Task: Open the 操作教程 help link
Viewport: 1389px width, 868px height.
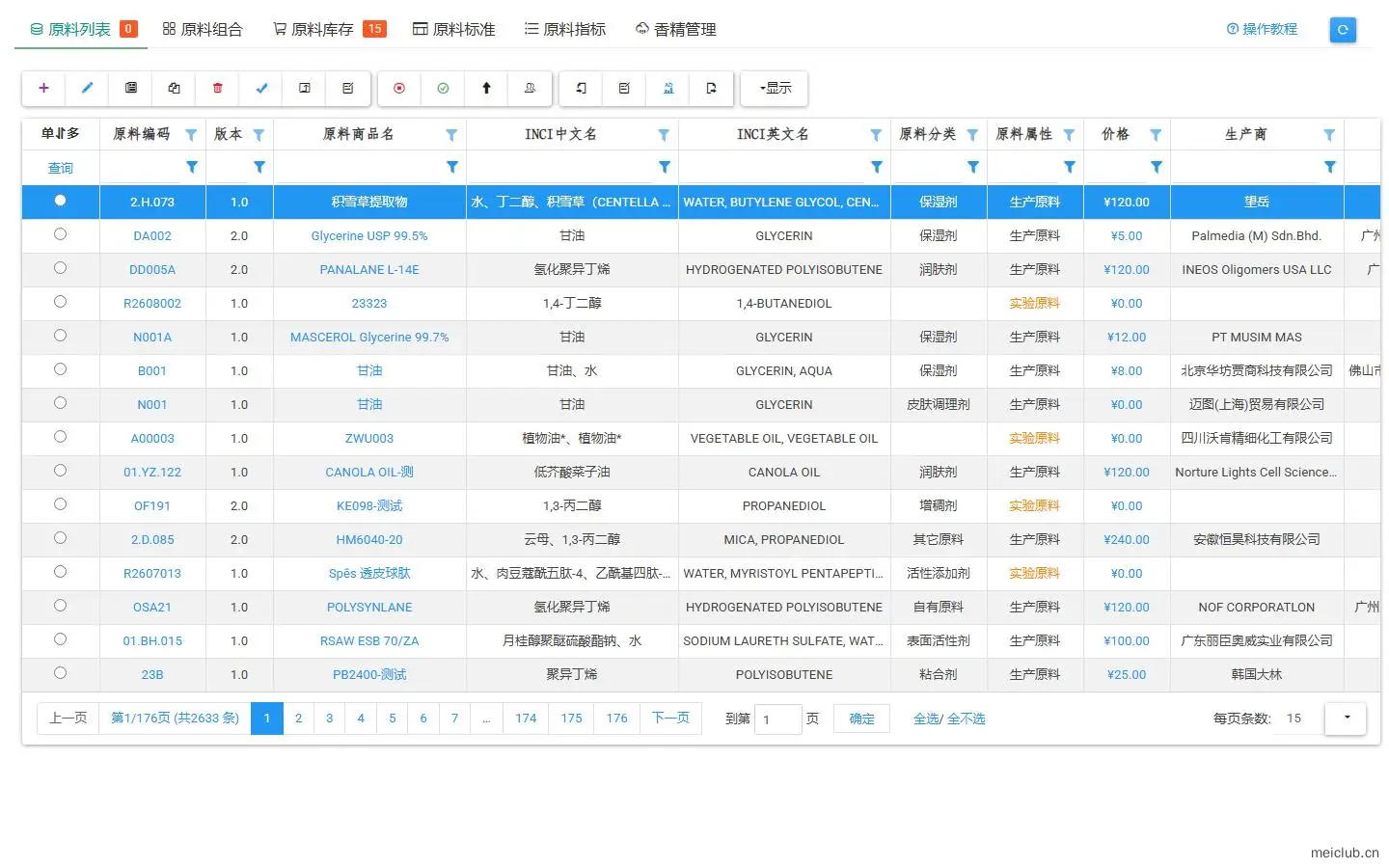Action: tap(1262, 29)
